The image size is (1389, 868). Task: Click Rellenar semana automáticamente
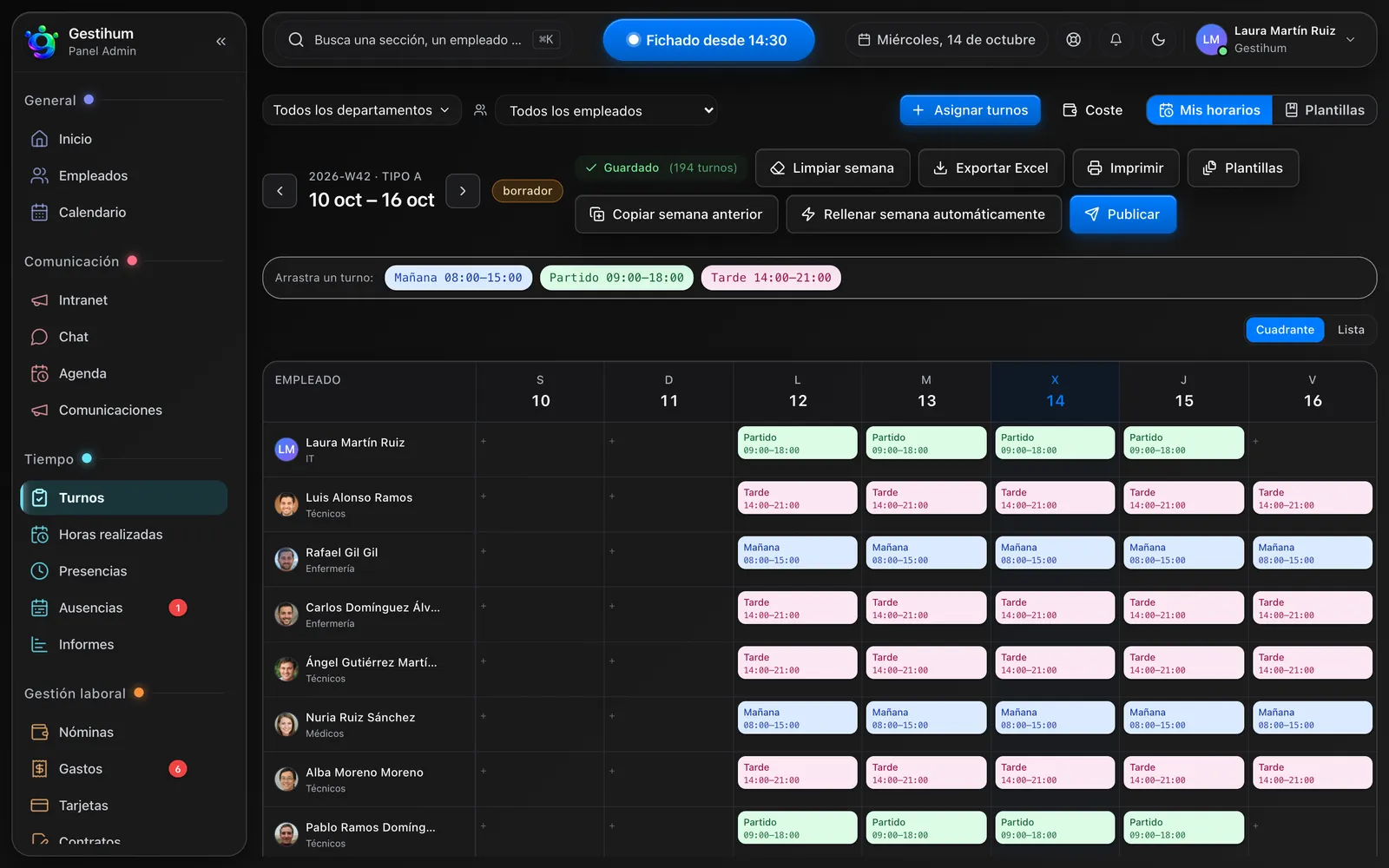coord(924,214)
